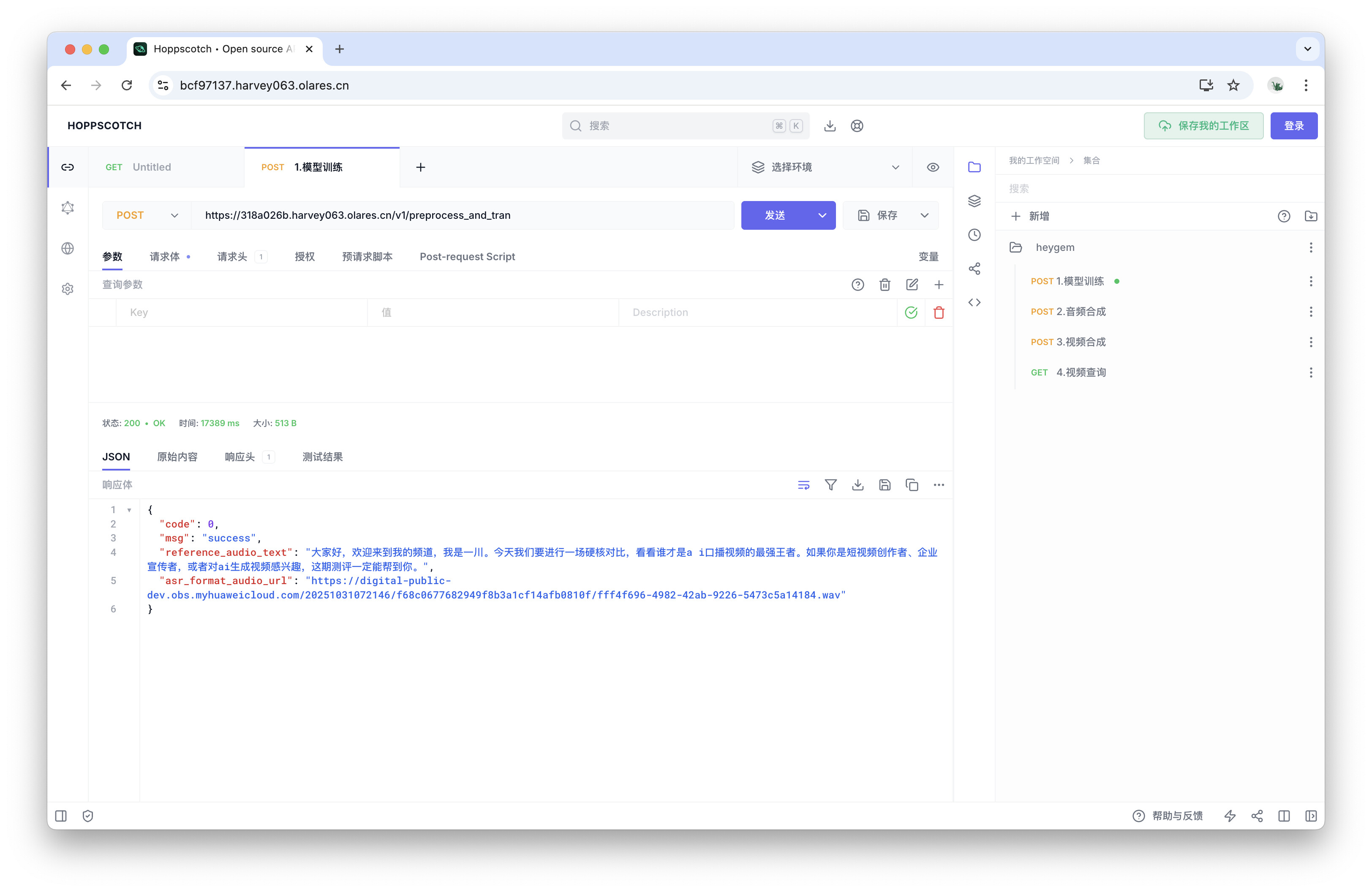The image size is (1372, 892).
Task: Expand the 发送 button dropdown arrow
Action: tap(822, 215)
